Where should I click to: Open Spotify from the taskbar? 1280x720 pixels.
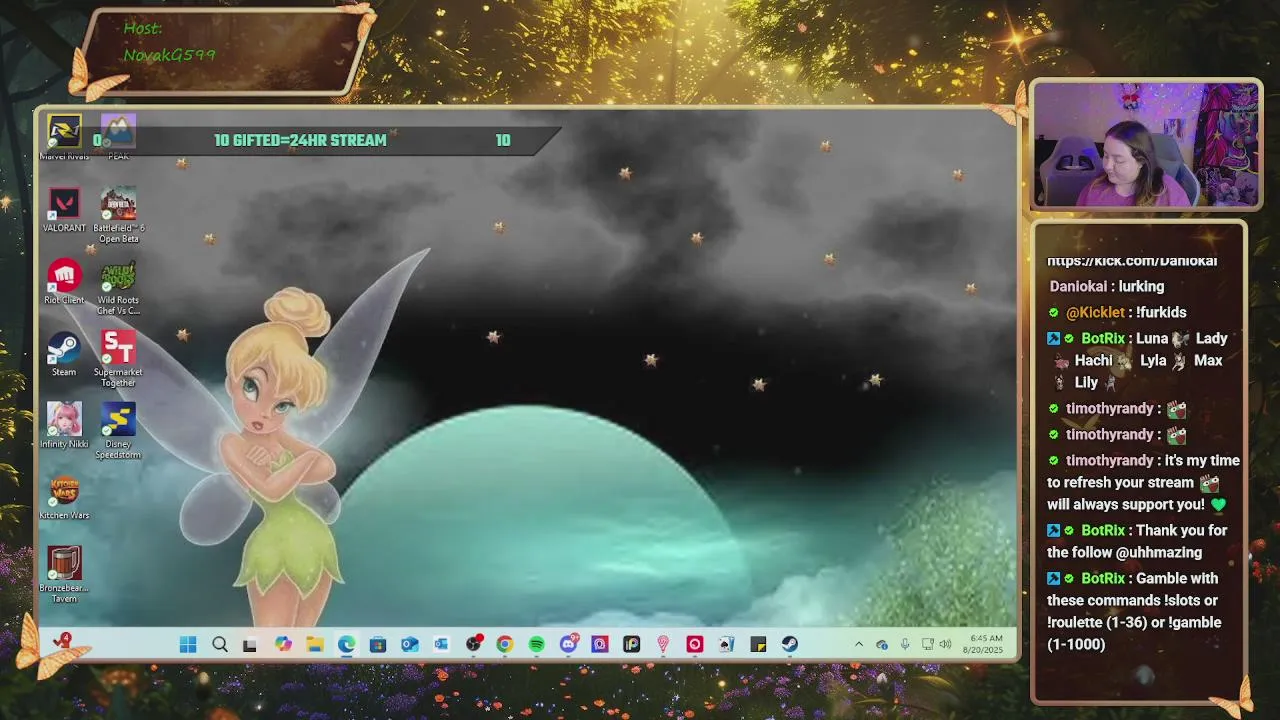(537, 645)
